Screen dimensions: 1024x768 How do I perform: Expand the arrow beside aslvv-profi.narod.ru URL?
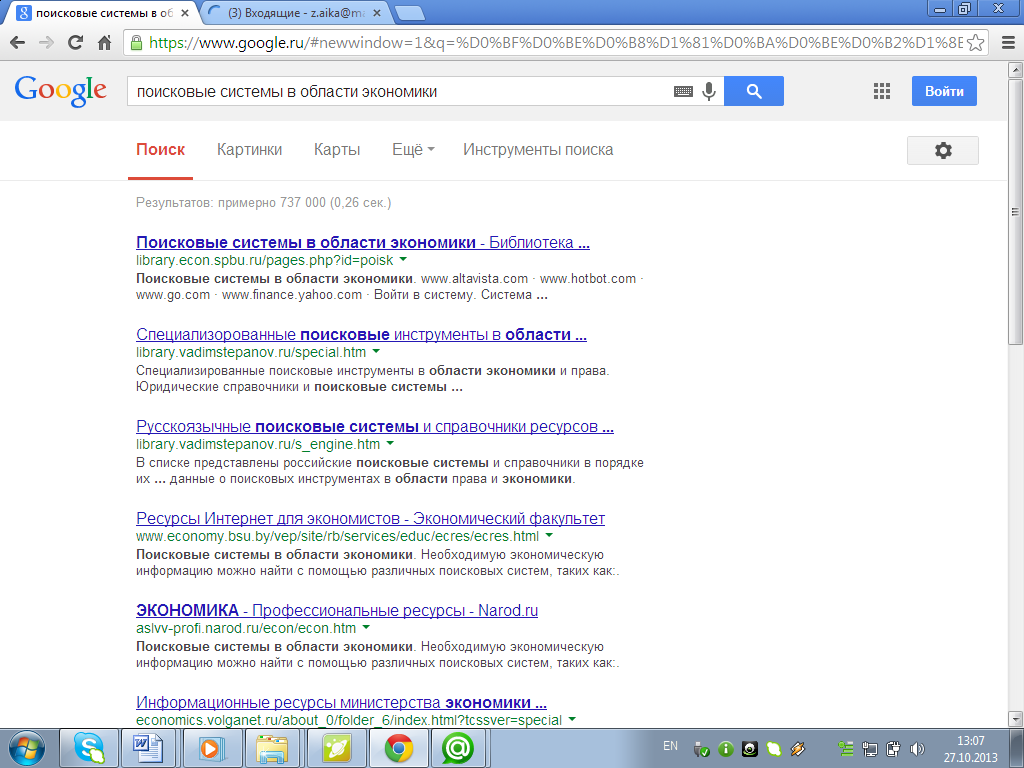pyautogui.click(x=366, y=628)
